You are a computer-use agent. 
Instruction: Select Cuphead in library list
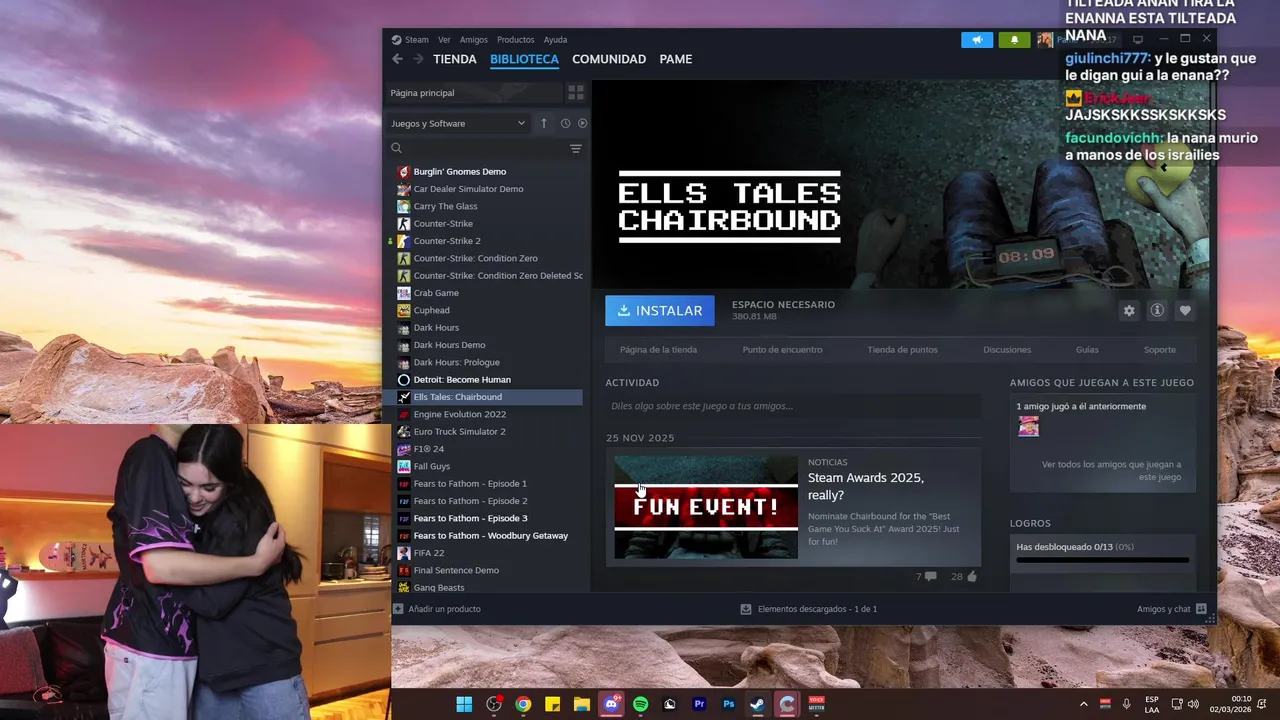pos(431,311)
